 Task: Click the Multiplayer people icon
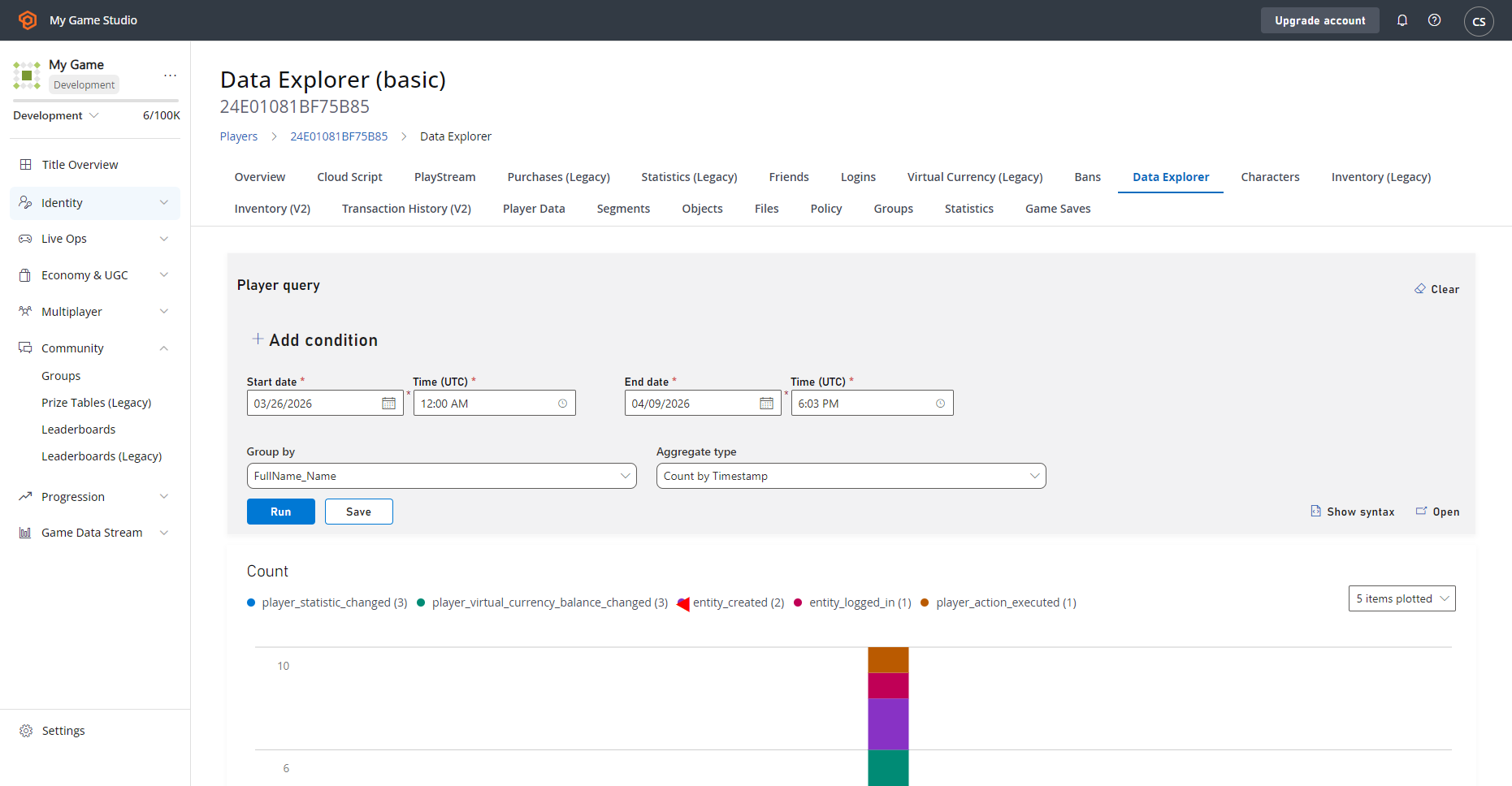coord(25,311)
